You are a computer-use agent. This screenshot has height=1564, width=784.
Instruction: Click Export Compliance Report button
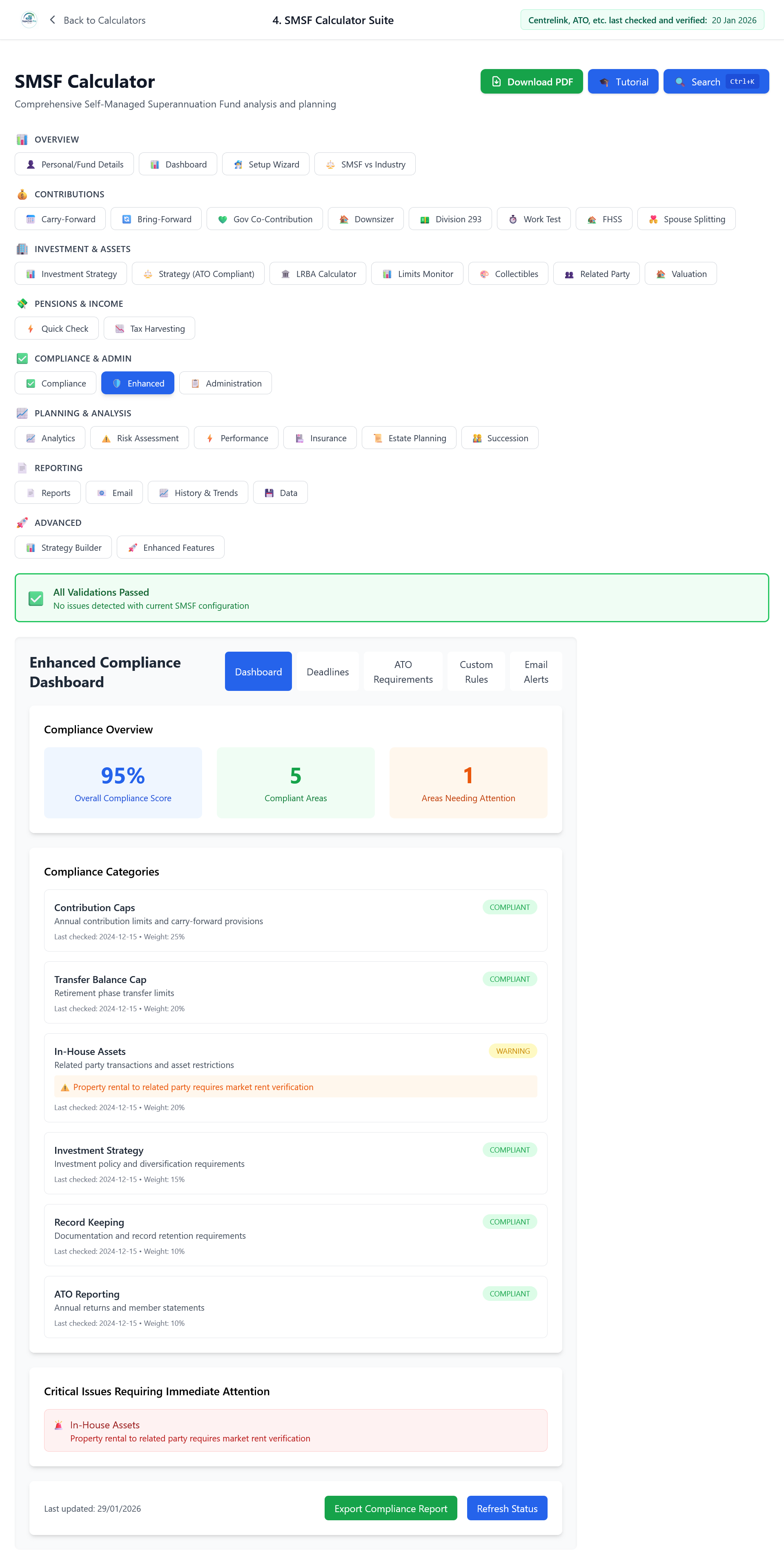391,1509
